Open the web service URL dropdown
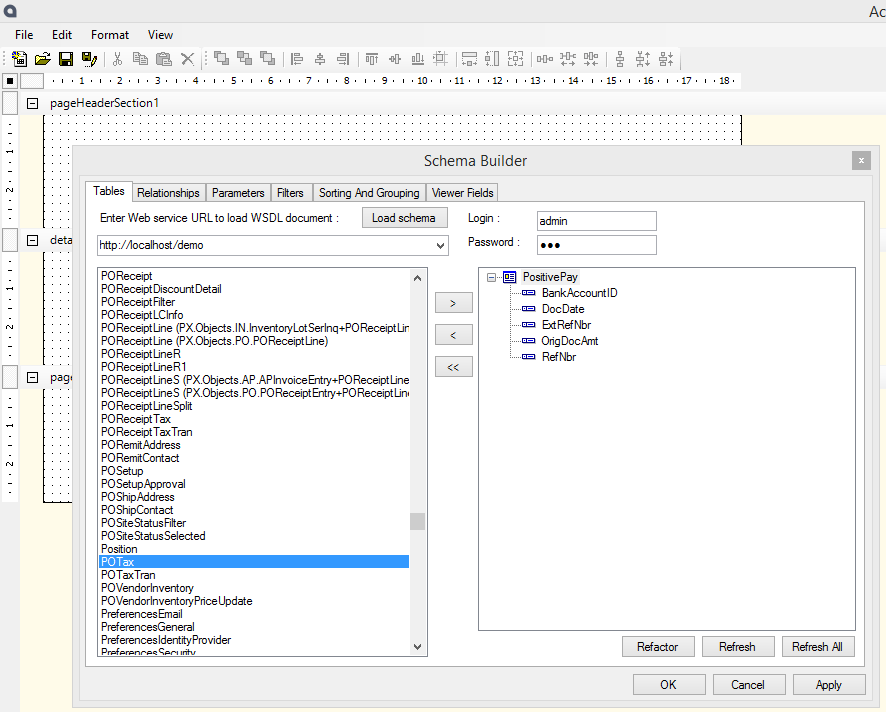 click(x=441, y=245)
